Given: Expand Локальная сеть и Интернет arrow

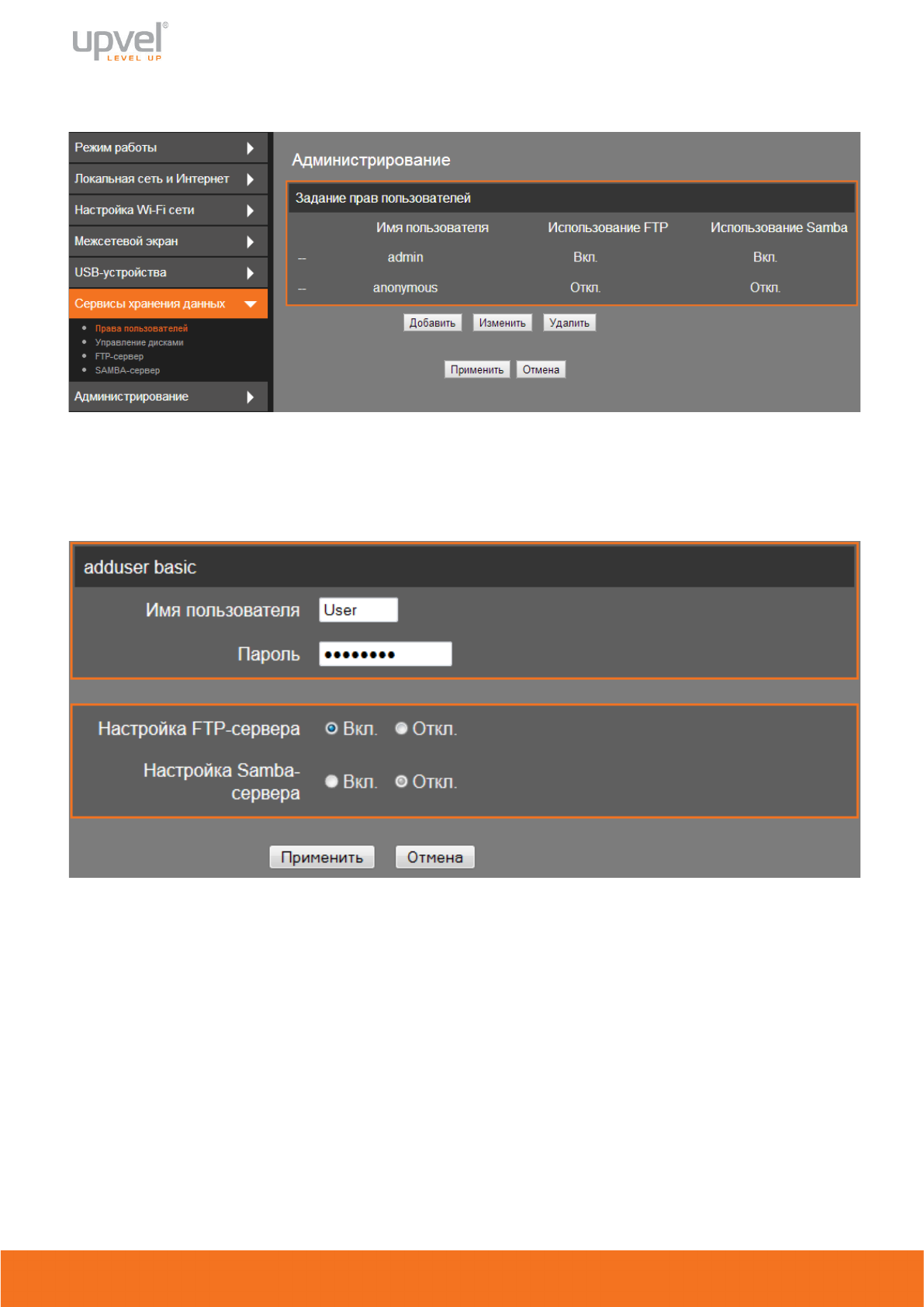Looking at the screenshot, I should (x=250, y=179).
